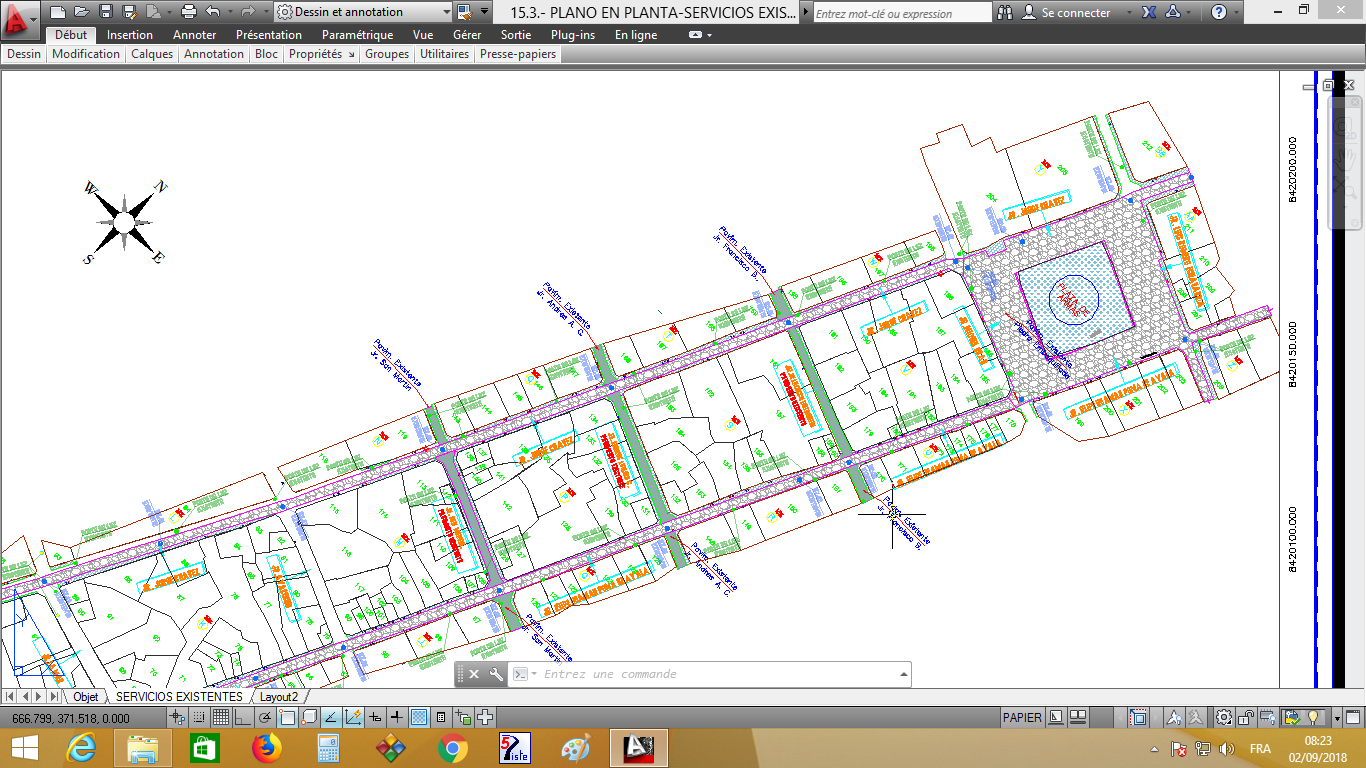This screenshot has width=1366, height=768.
Task: Activate Ortho mode
Action: point(242,716)
